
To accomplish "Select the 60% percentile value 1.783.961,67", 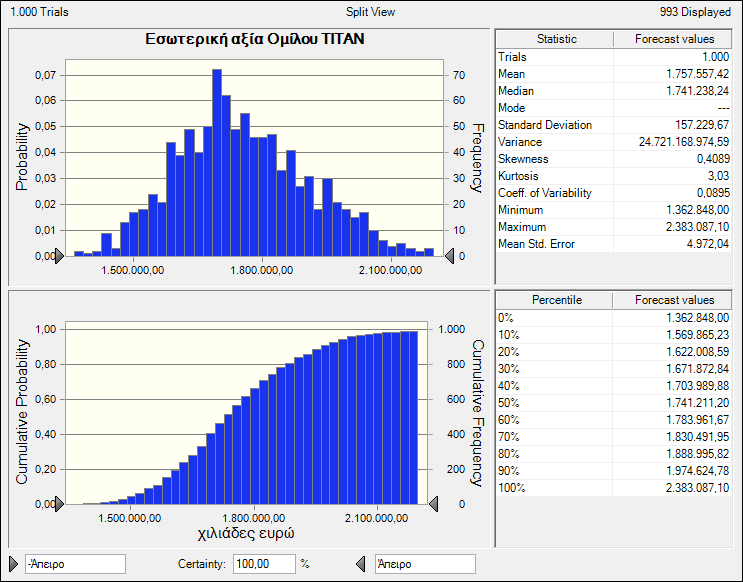I will (697, 420).
